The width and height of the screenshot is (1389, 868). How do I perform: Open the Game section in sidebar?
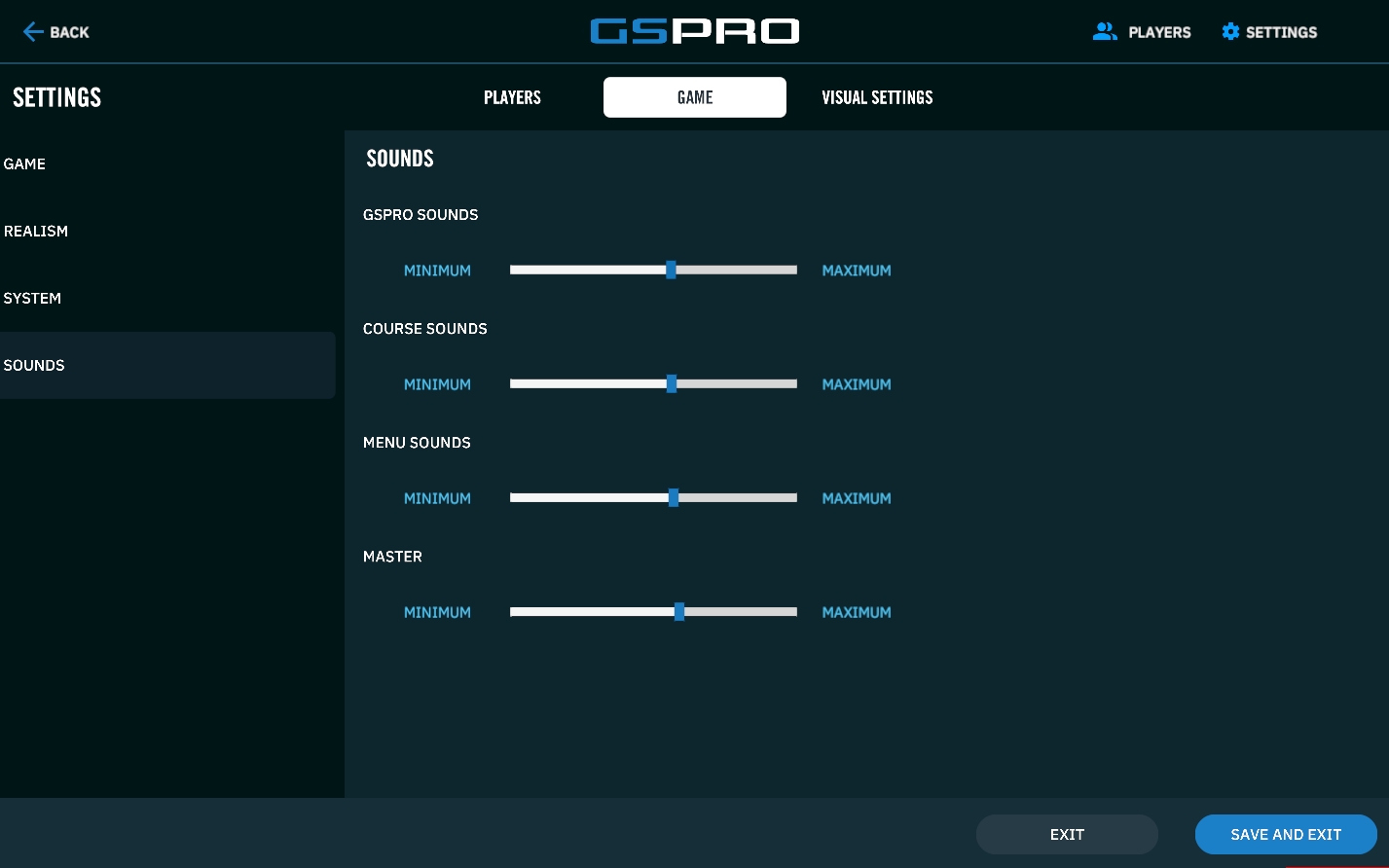[25, 164]
